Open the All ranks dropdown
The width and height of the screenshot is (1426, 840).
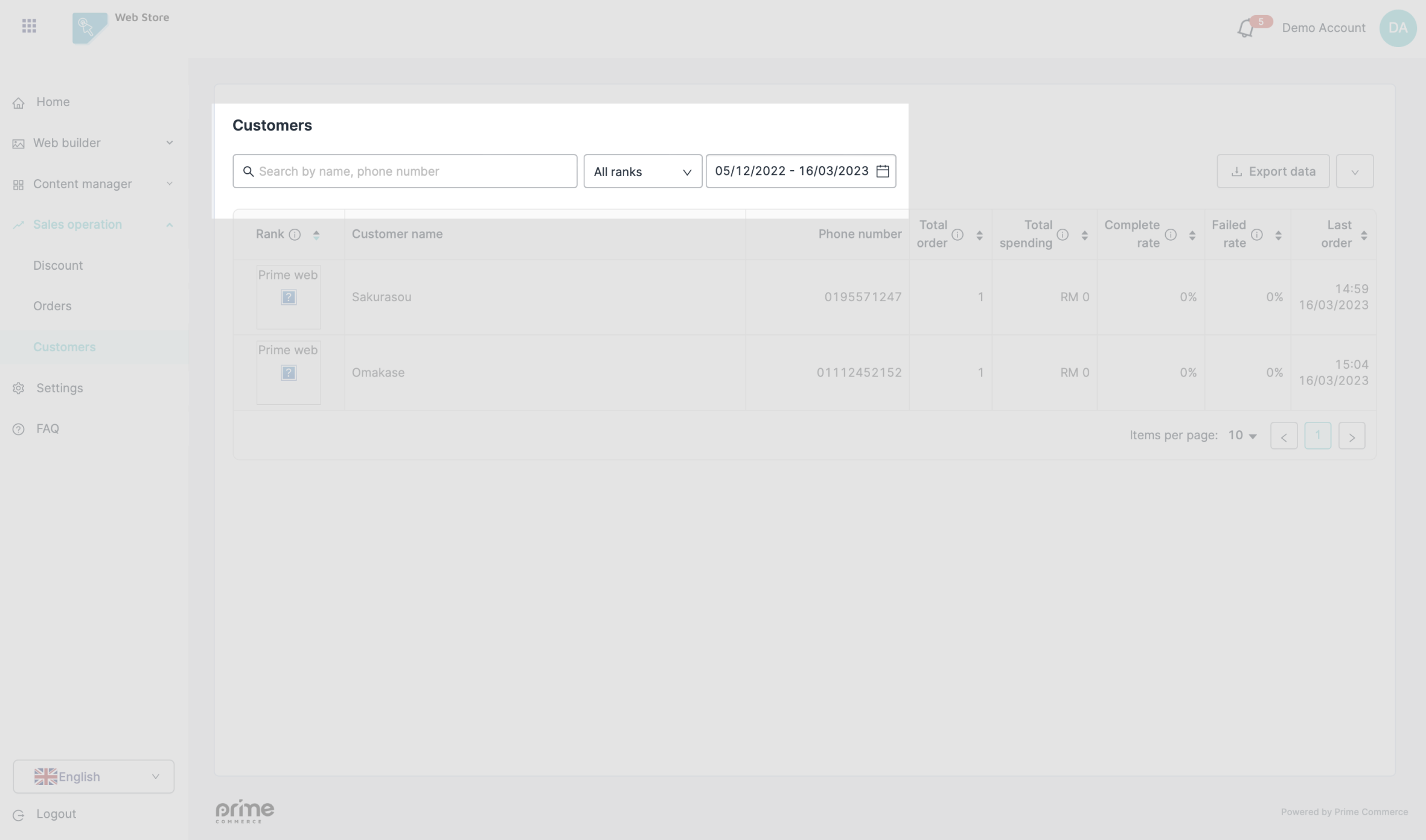click(642, 171)
